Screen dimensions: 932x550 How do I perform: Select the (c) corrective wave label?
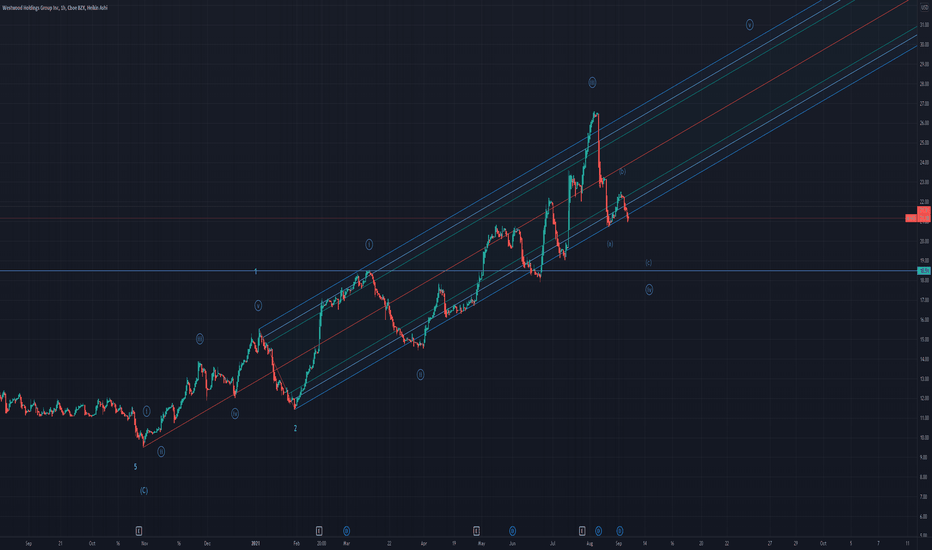click(x=648, y=262)
